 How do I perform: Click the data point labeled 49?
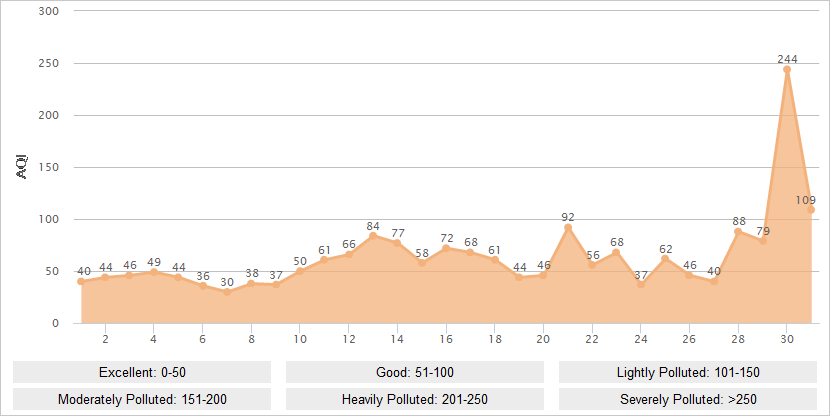(x=154, y=272)
